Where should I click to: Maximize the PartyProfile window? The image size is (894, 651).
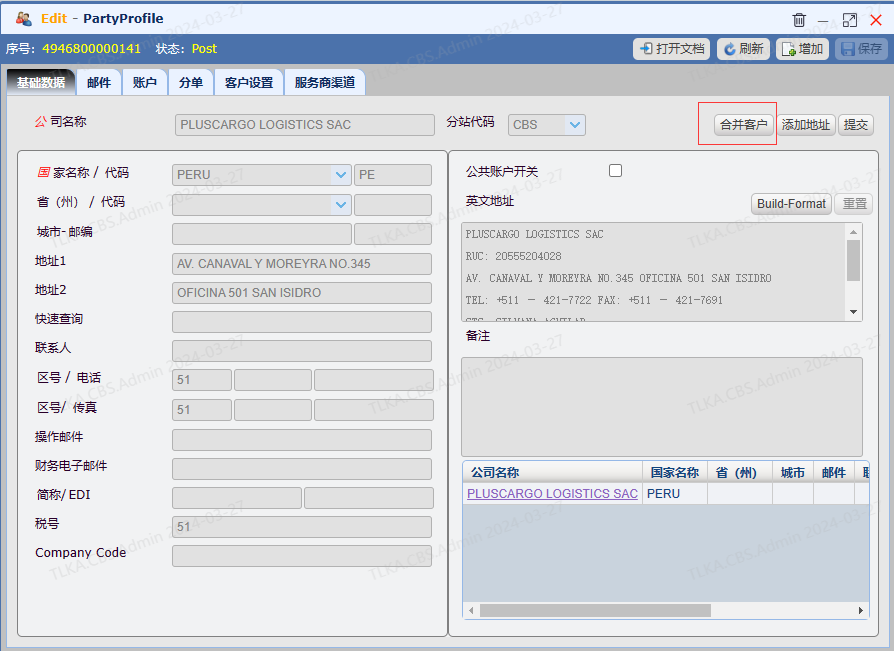coord(850,20)
